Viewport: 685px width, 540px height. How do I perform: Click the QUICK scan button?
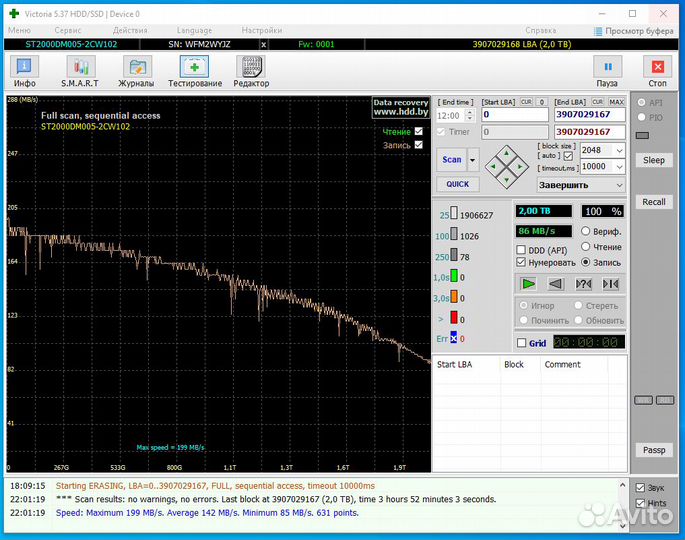457,184
